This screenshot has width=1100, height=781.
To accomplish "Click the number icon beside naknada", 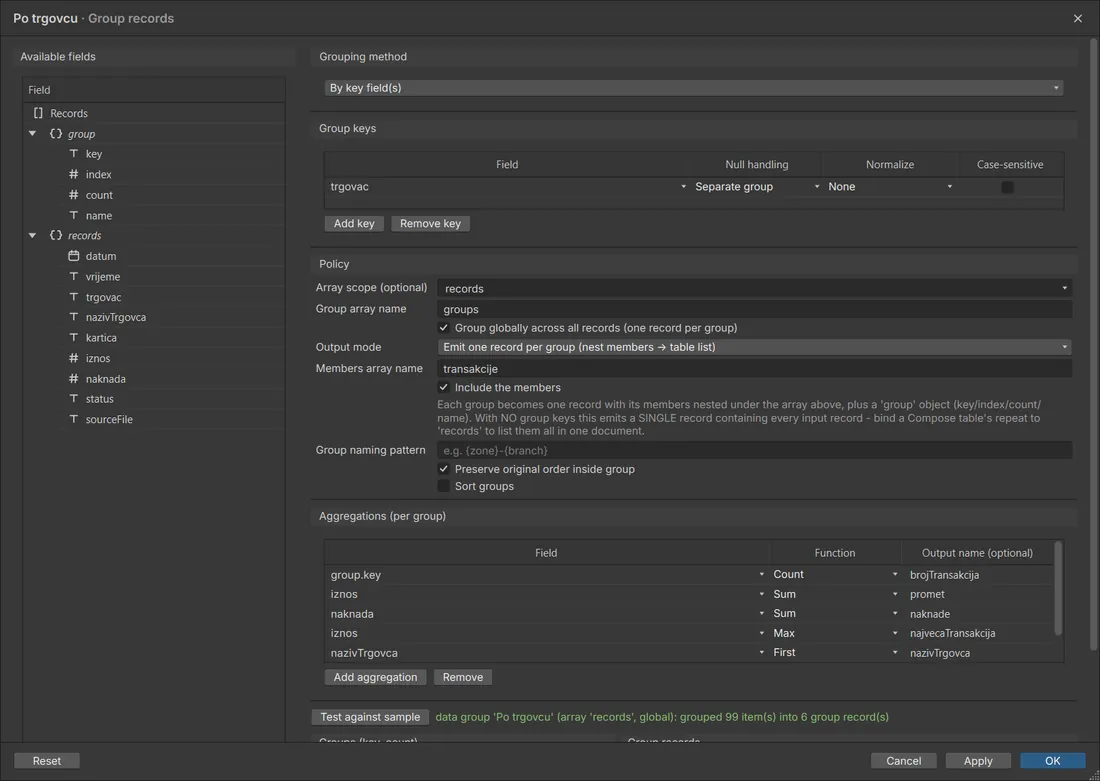I will 74,378.
